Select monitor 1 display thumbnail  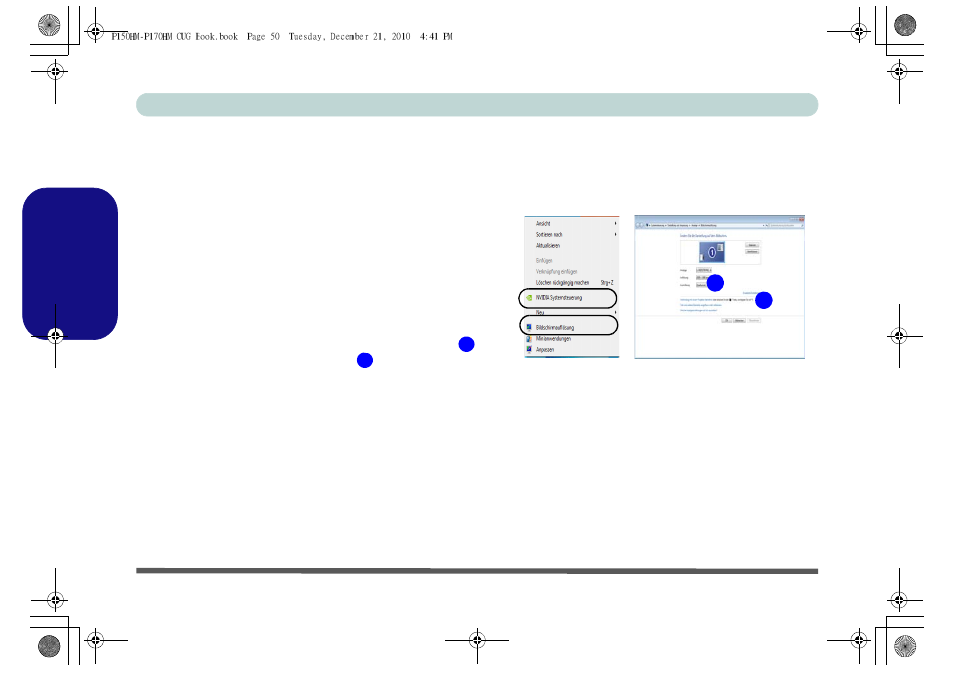pos(712,252)
